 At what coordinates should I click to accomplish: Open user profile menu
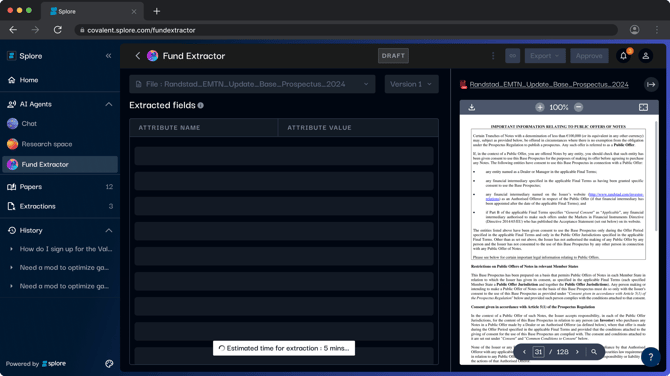point(646,56)
